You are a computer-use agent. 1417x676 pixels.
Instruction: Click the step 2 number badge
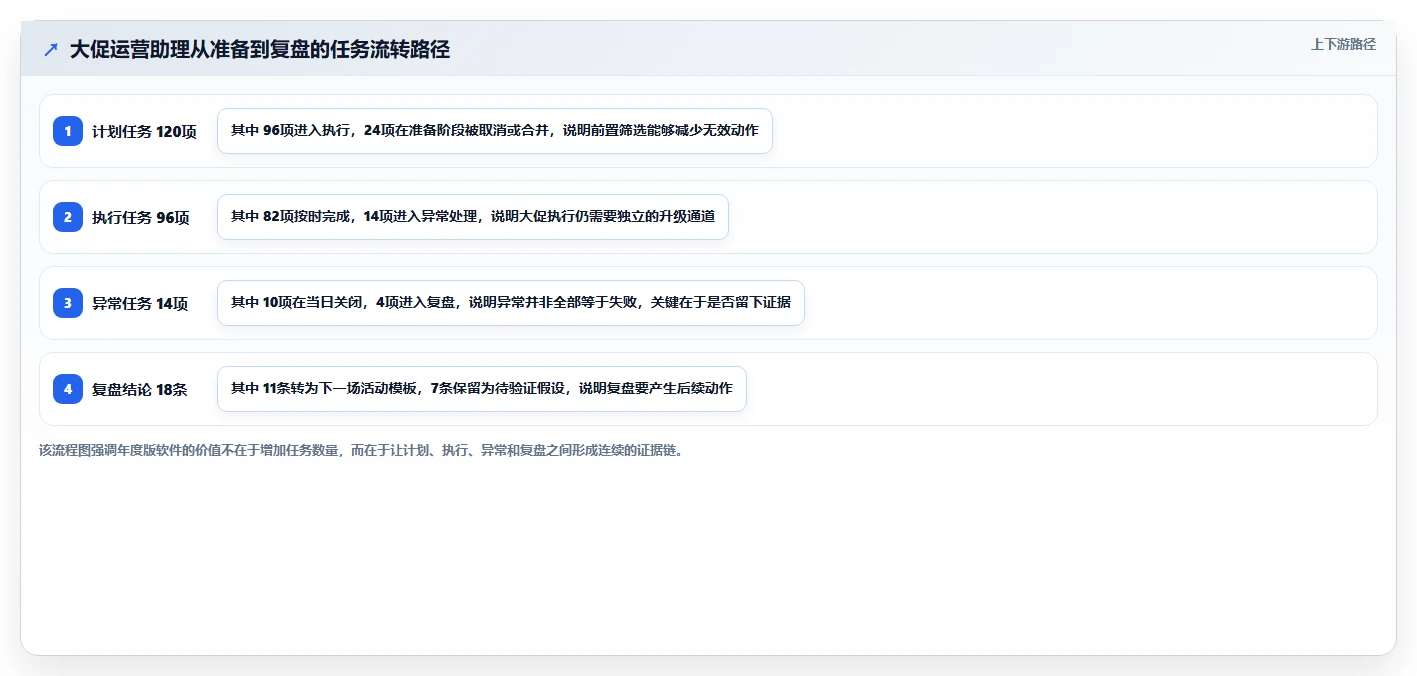(x=68, y=217)
